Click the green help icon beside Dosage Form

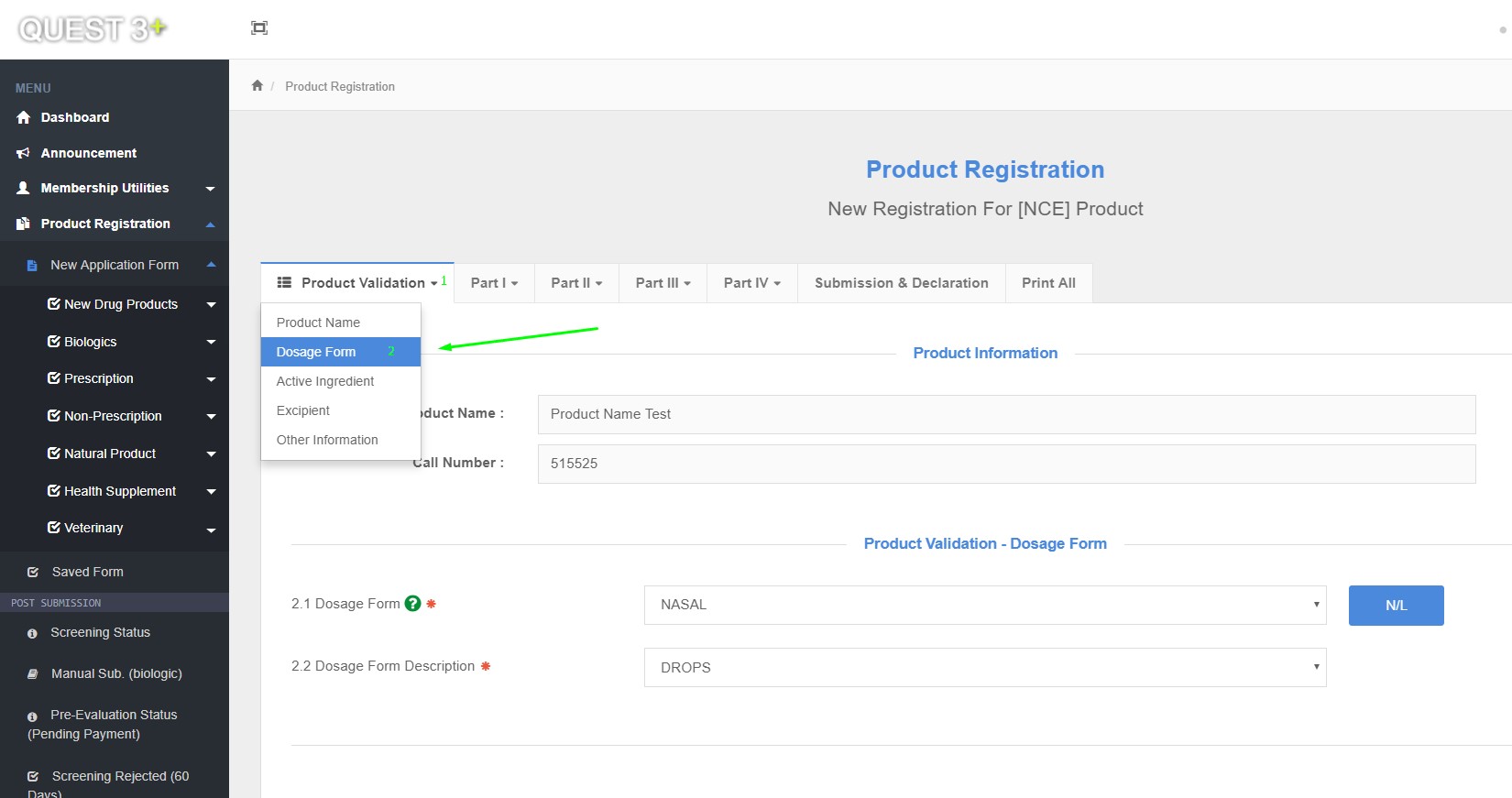(x=412, y=604)
